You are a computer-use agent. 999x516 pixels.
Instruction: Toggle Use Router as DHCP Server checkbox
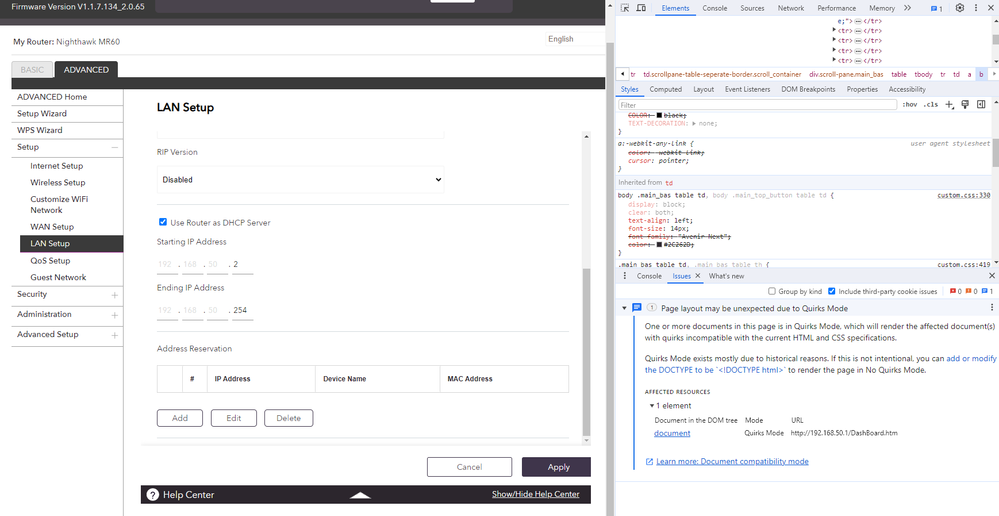click(x=163, y=222)
